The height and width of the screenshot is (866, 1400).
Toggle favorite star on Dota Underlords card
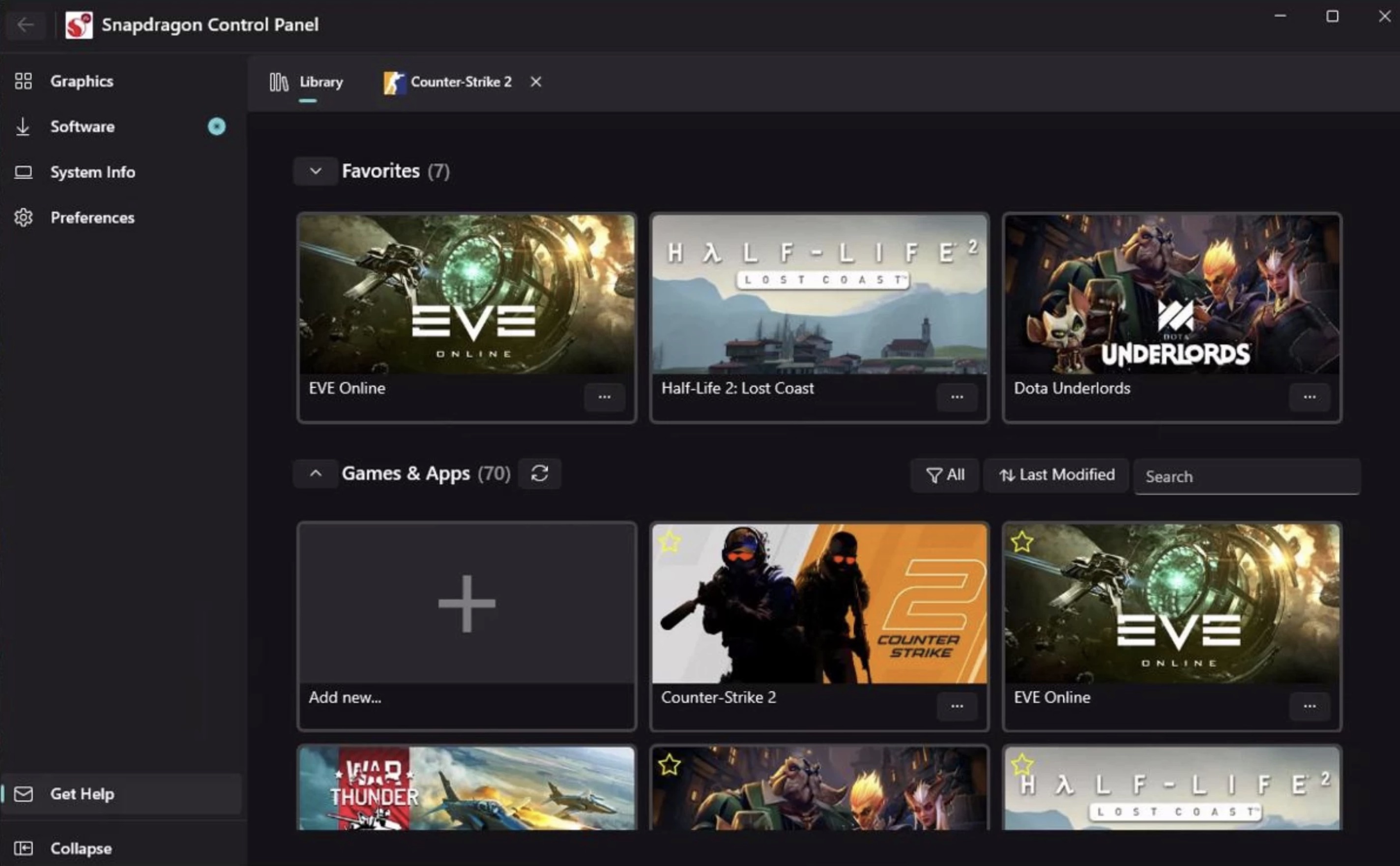[x=669, y=765]
